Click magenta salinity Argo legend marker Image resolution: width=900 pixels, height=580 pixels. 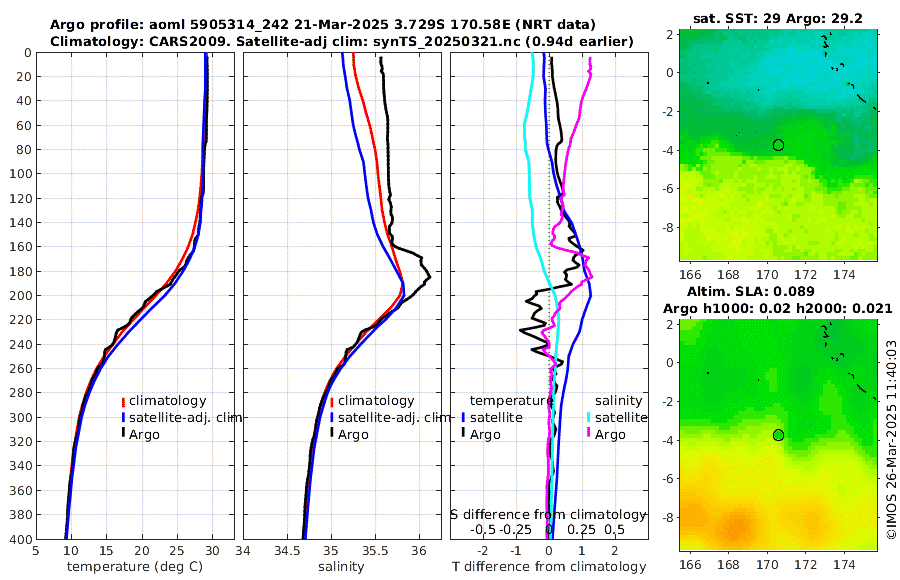[x=589, y=434]
